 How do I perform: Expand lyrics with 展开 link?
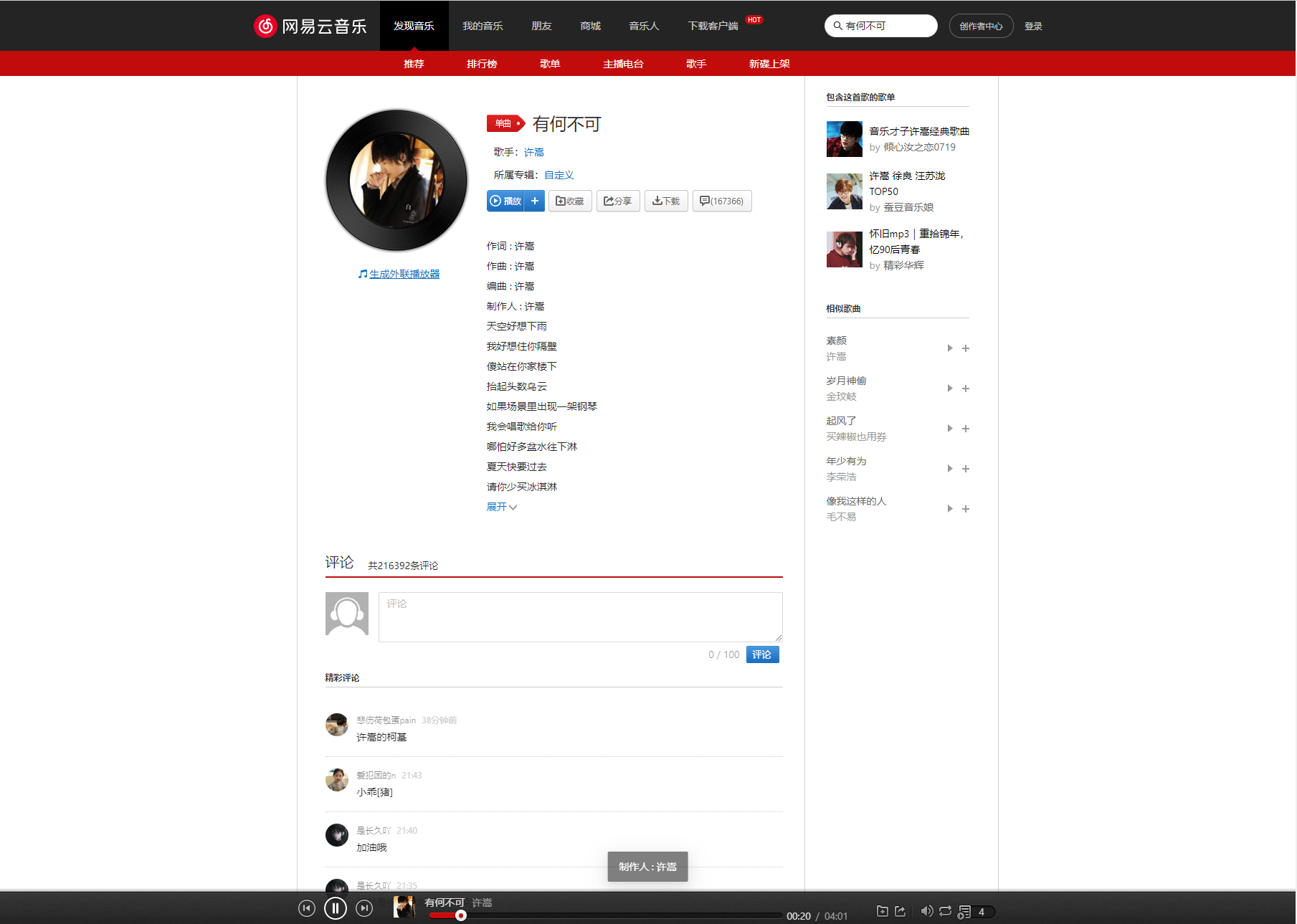pos(501,507)
